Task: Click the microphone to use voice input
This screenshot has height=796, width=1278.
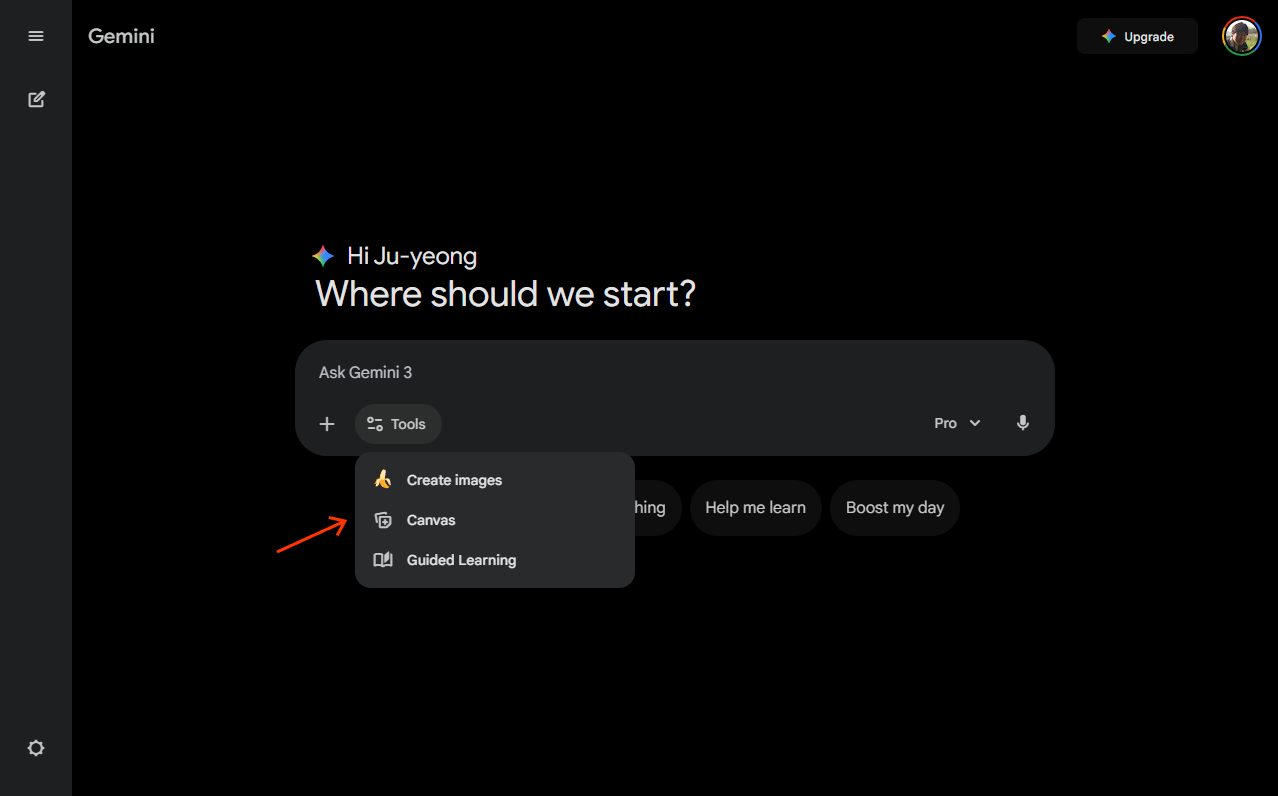Action: pos(1022,423)
